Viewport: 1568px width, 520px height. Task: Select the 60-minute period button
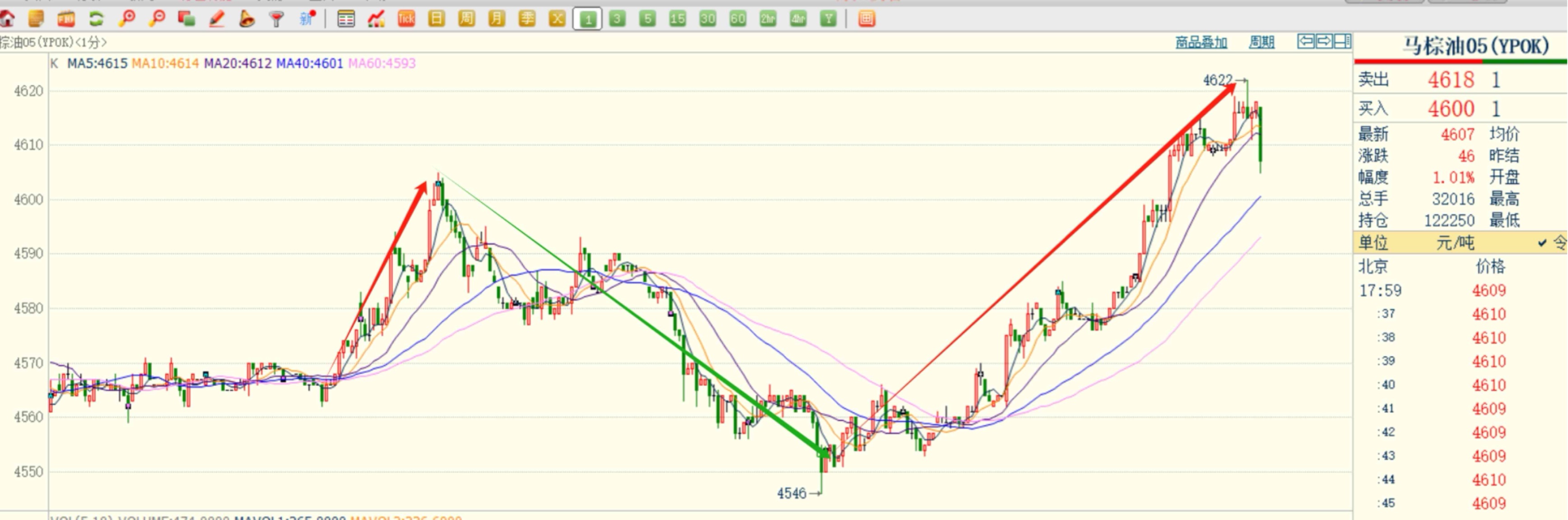tap(738, 19)
